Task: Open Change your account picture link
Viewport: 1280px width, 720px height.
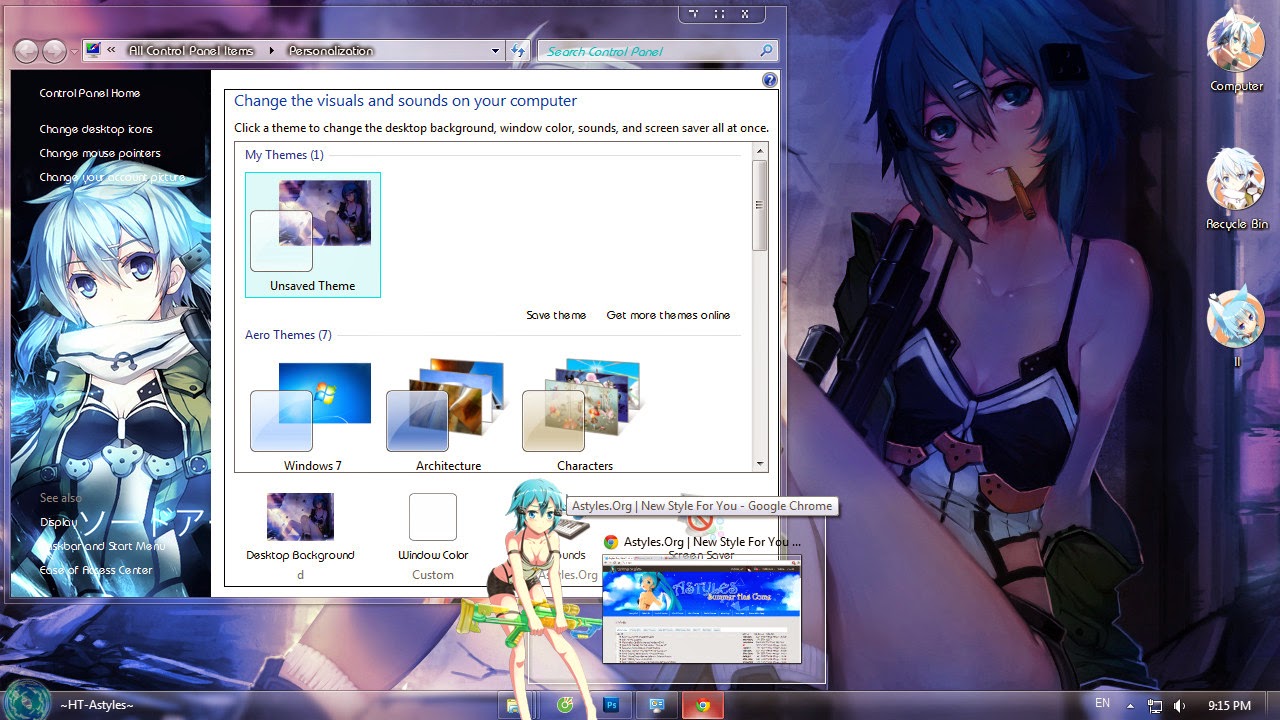Action: [112, 177]
